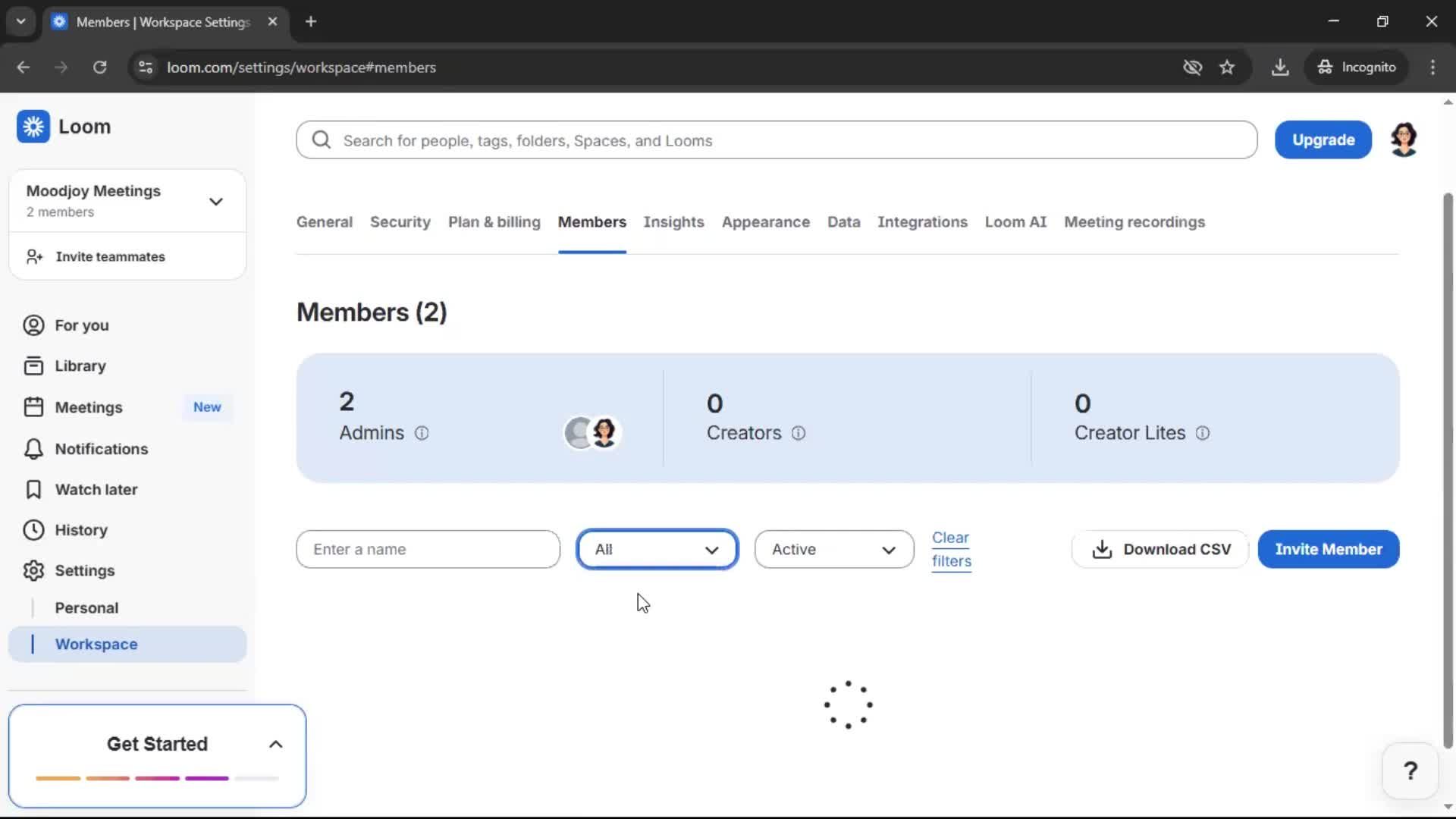Open the All role filter dropdown
1456x819 pixels.
[657, 549]
